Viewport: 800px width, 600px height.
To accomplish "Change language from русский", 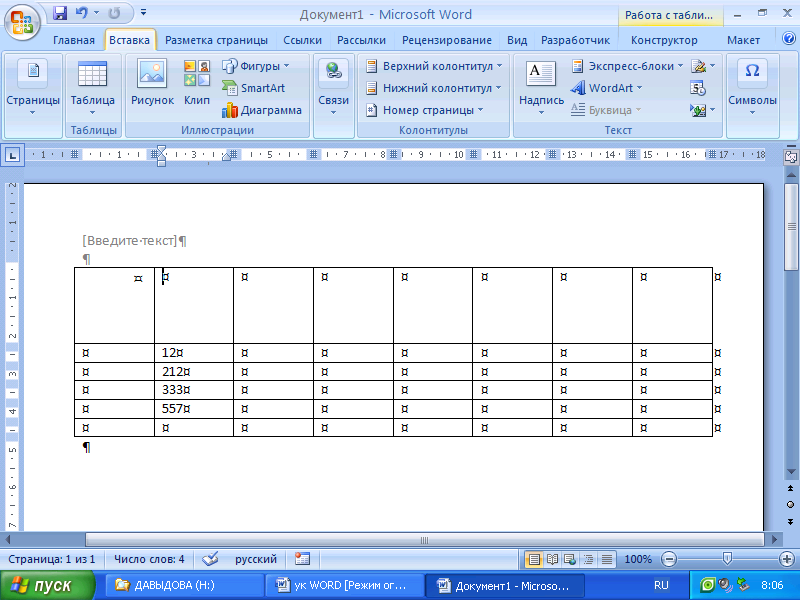I will [256, 559].
